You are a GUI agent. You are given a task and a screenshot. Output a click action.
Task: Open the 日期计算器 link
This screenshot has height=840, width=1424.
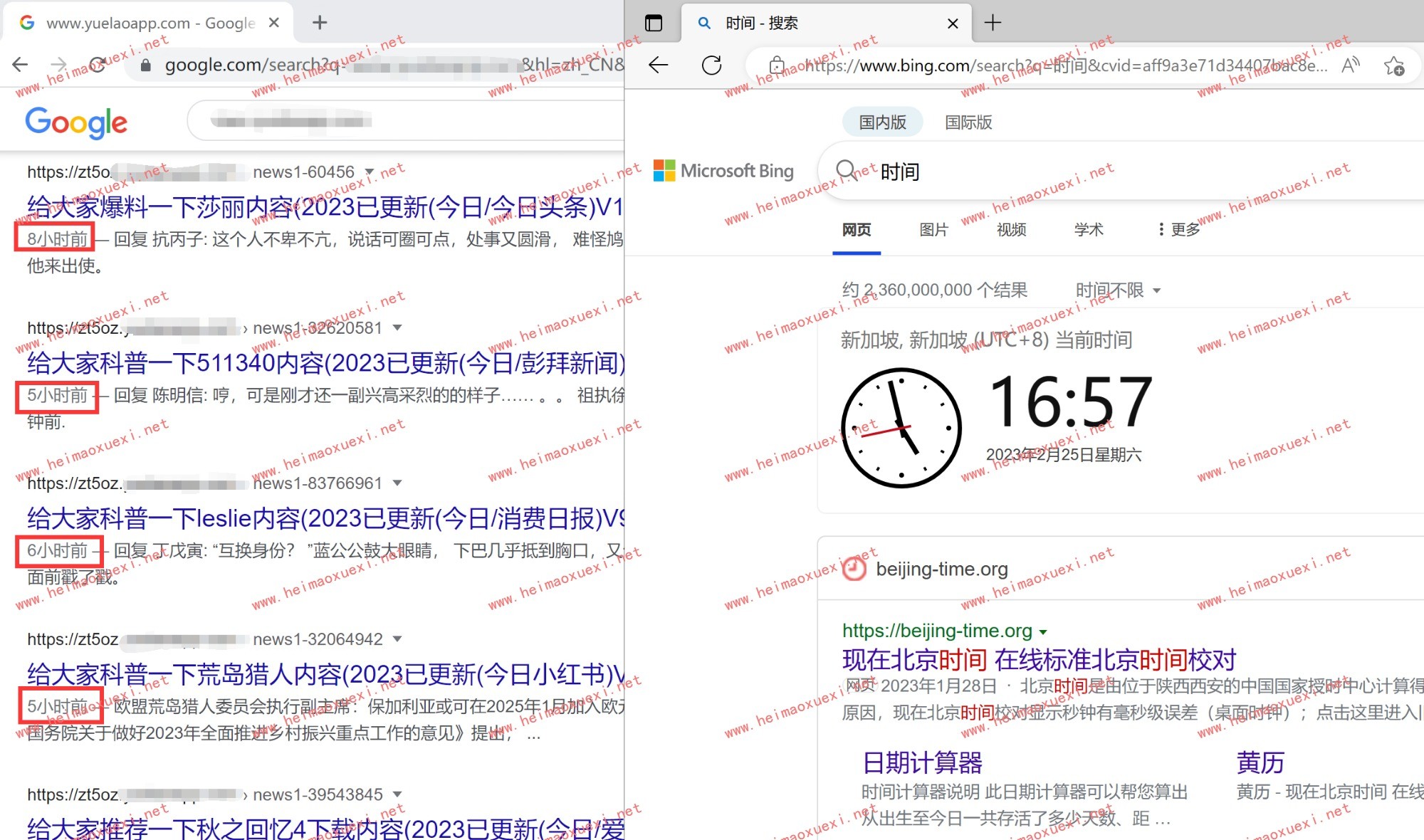coord(922,762)
